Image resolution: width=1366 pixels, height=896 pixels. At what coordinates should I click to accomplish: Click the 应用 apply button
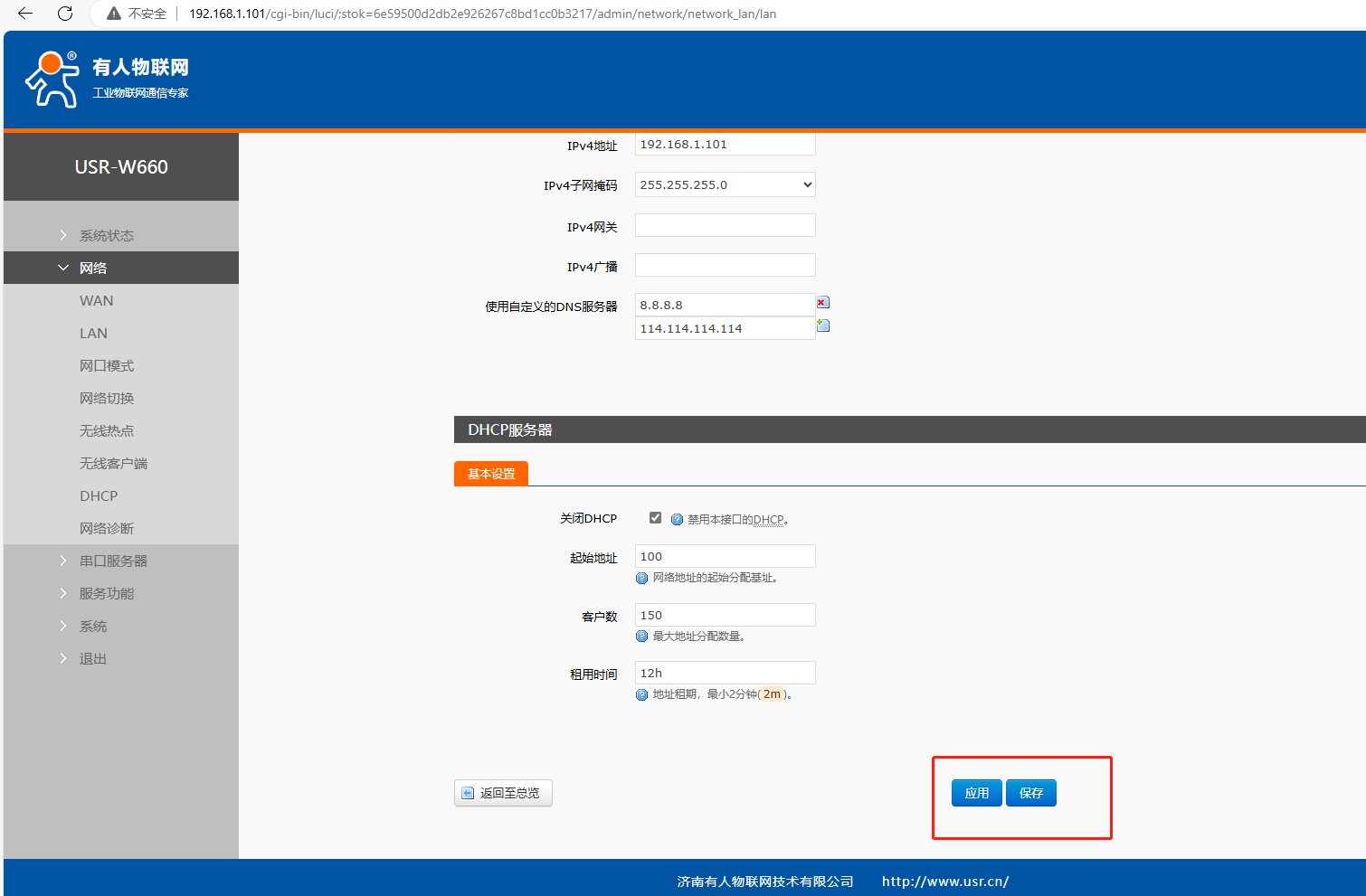[976, 793]
